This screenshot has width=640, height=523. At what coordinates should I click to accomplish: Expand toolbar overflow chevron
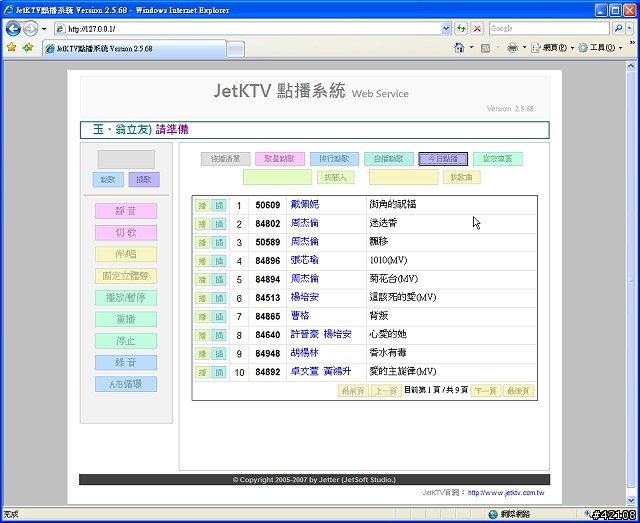pos(632,42)
